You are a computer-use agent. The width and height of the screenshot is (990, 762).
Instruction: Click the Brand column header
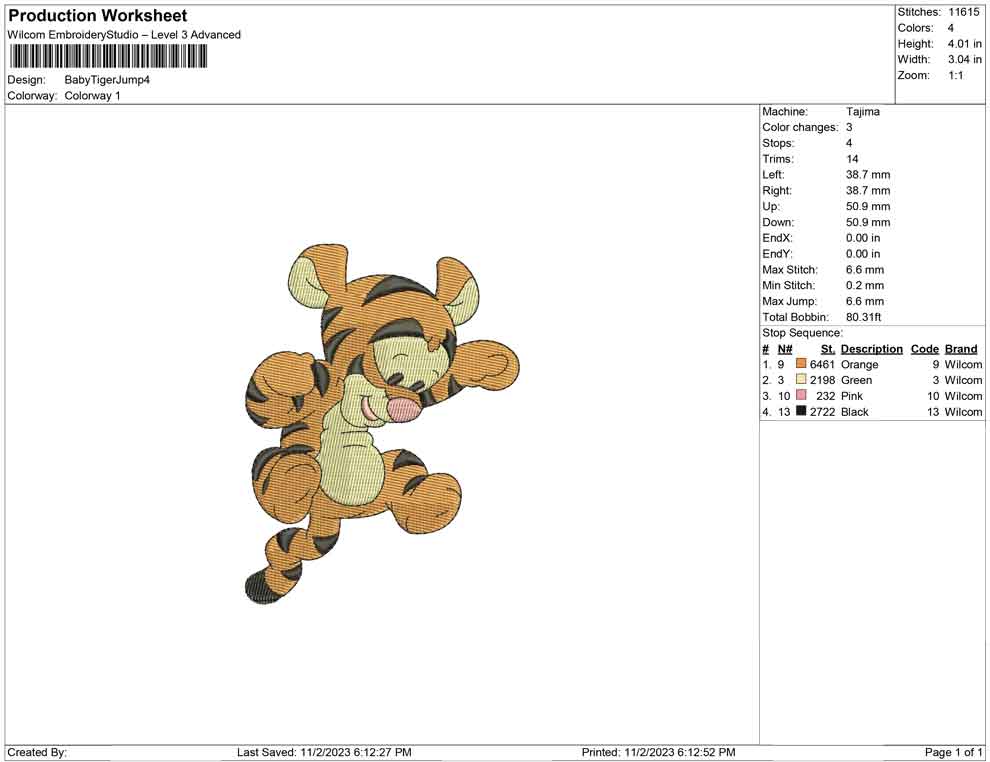(x=961, y=349)
